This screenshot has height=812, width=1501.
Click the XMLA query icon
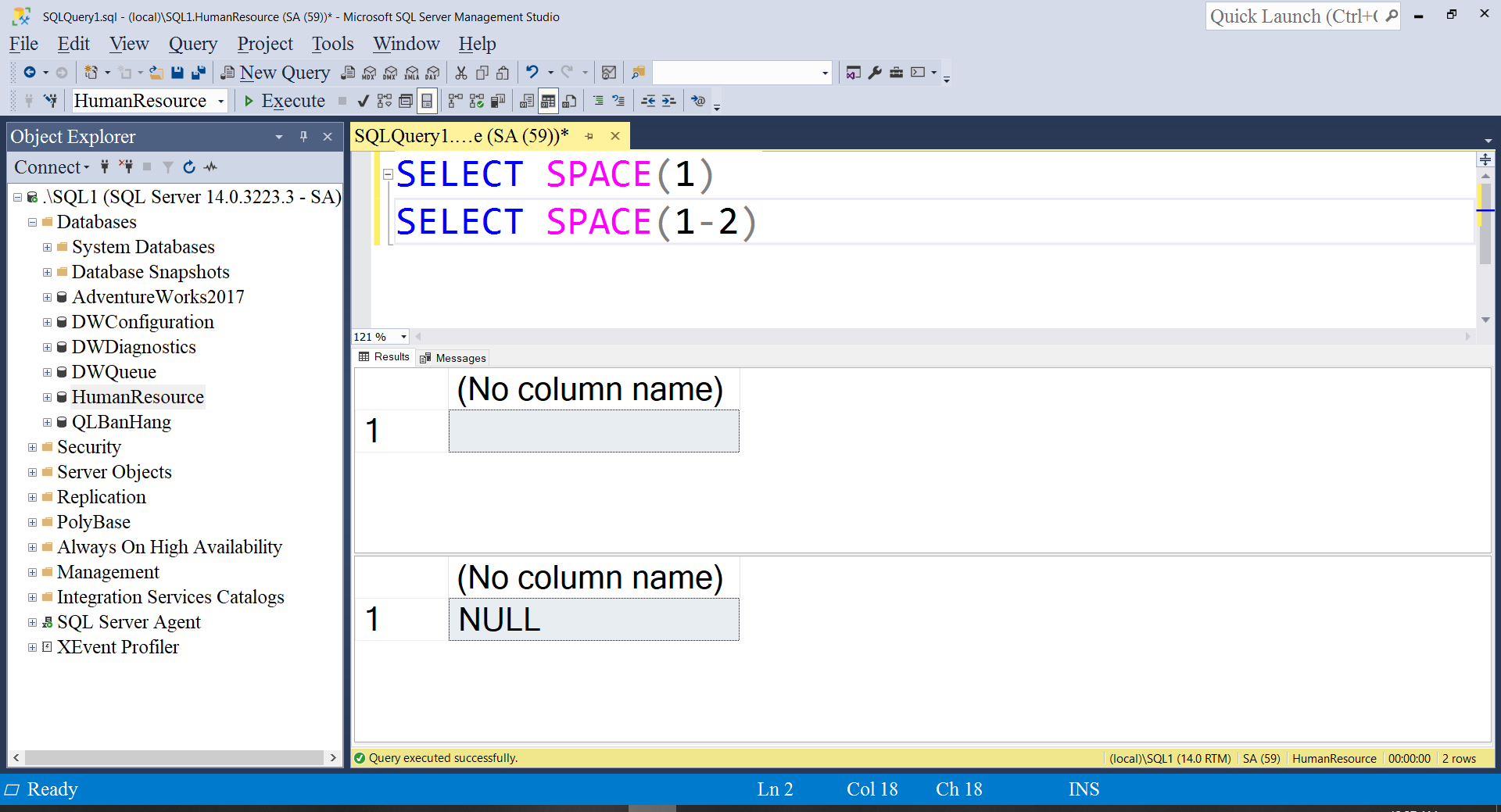pos(411,73)
